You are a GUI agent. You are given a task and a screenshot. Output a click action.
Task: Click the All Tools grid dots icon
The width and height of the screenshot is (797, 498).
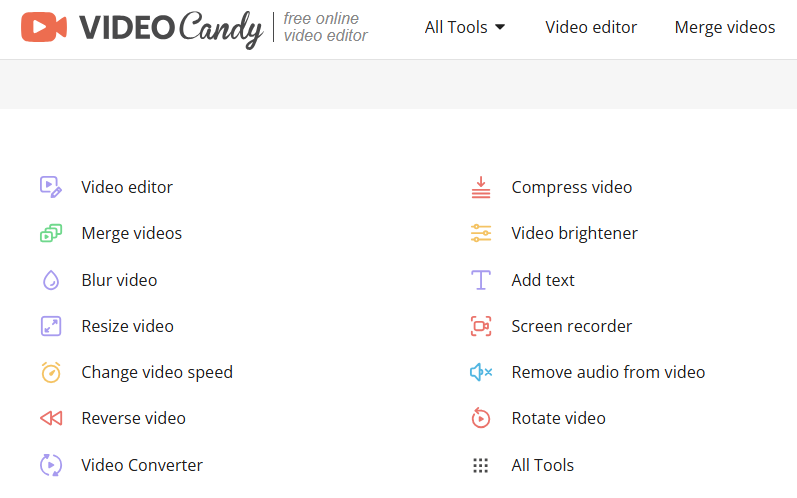click(x=481, y=465)
